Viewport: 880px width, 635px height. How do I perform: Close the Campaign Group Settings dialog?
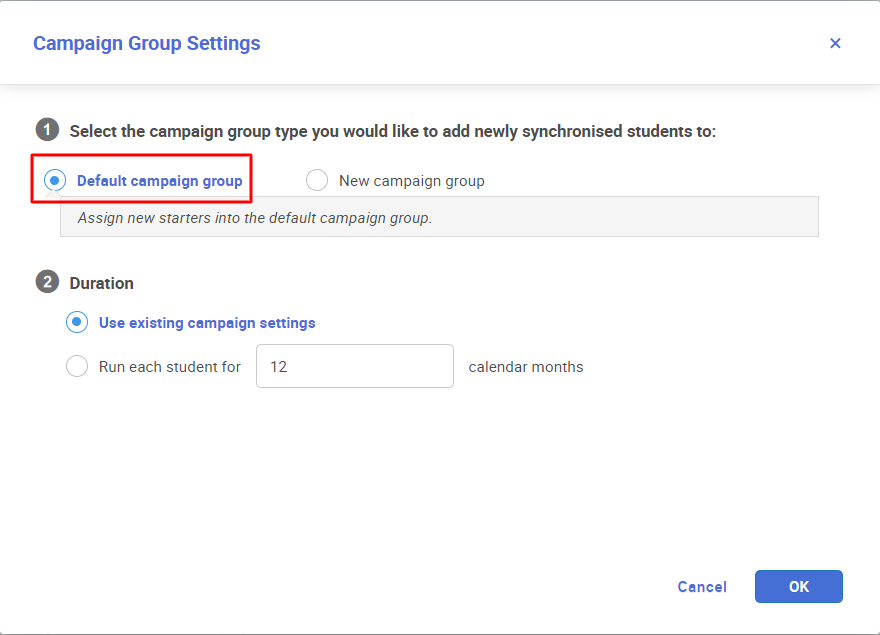point(835,43)
